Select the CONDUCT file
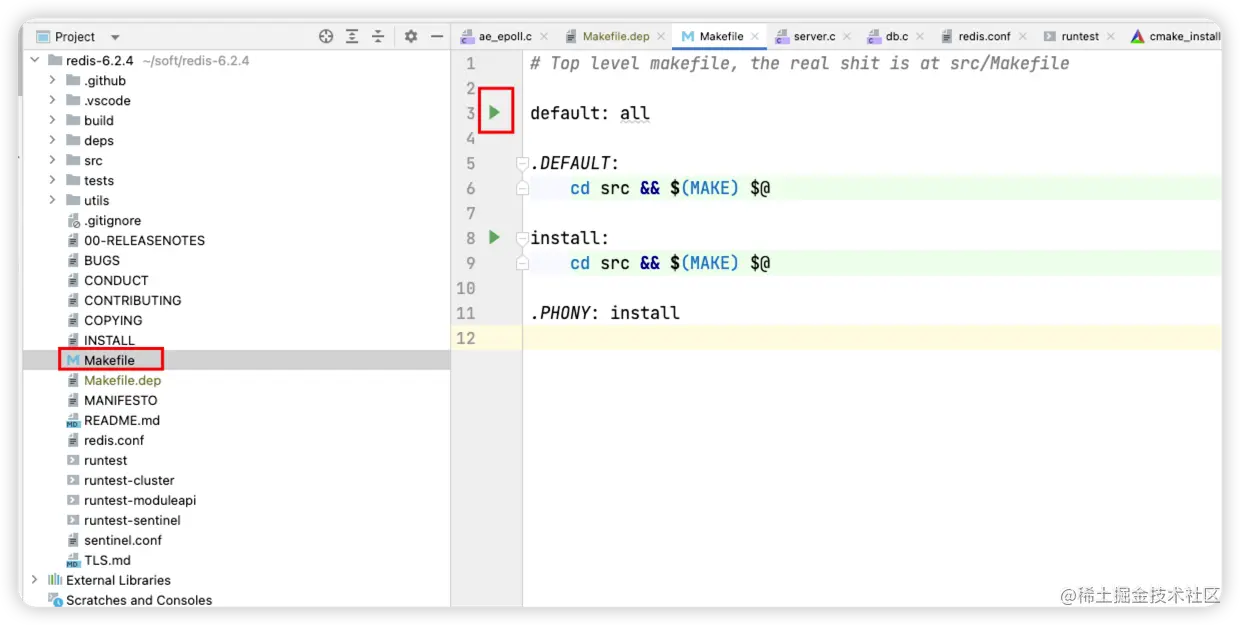 click(x=116, y=280)
